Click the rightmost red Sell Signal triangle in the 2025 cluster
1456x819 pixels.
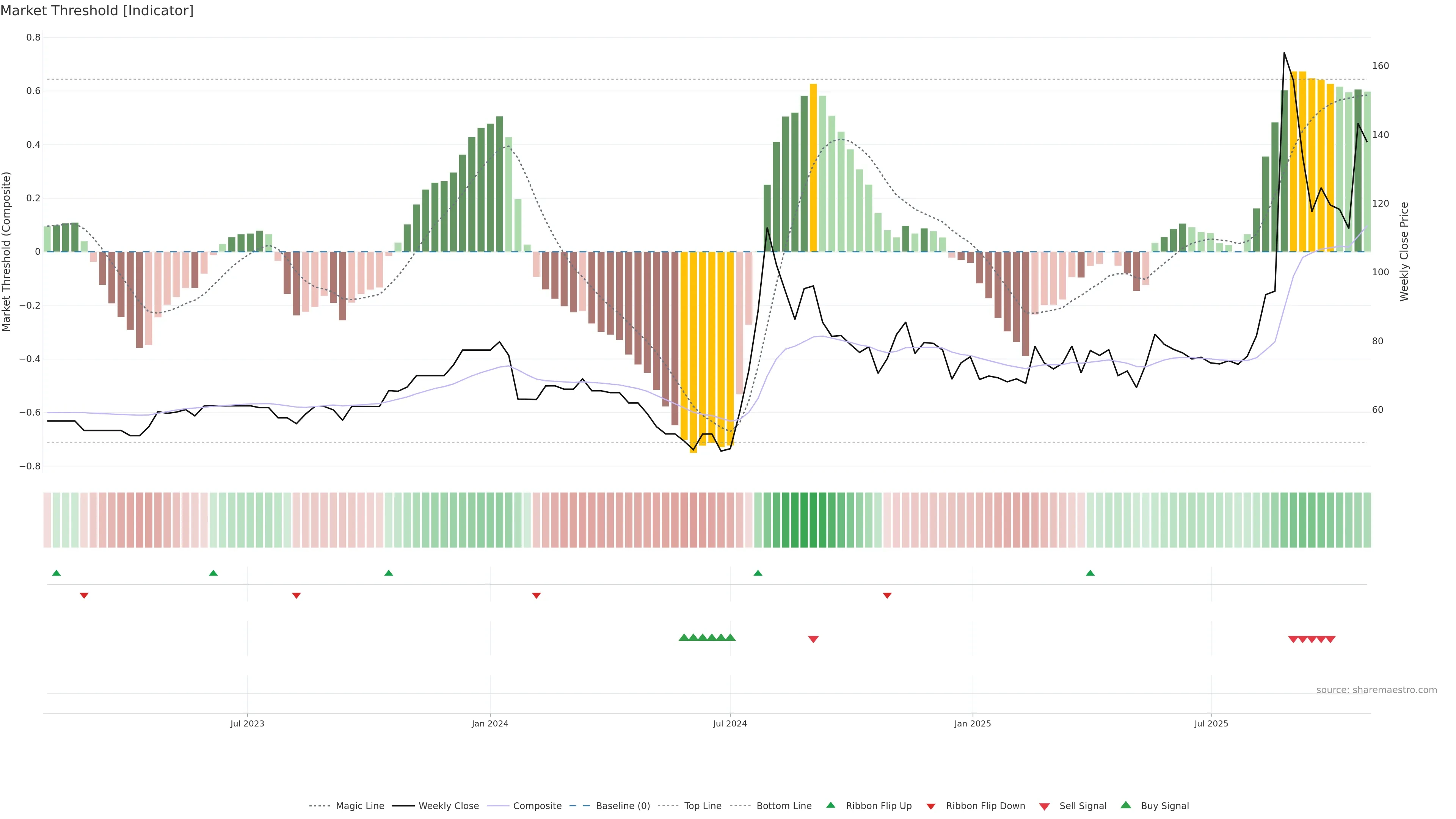1330,639
